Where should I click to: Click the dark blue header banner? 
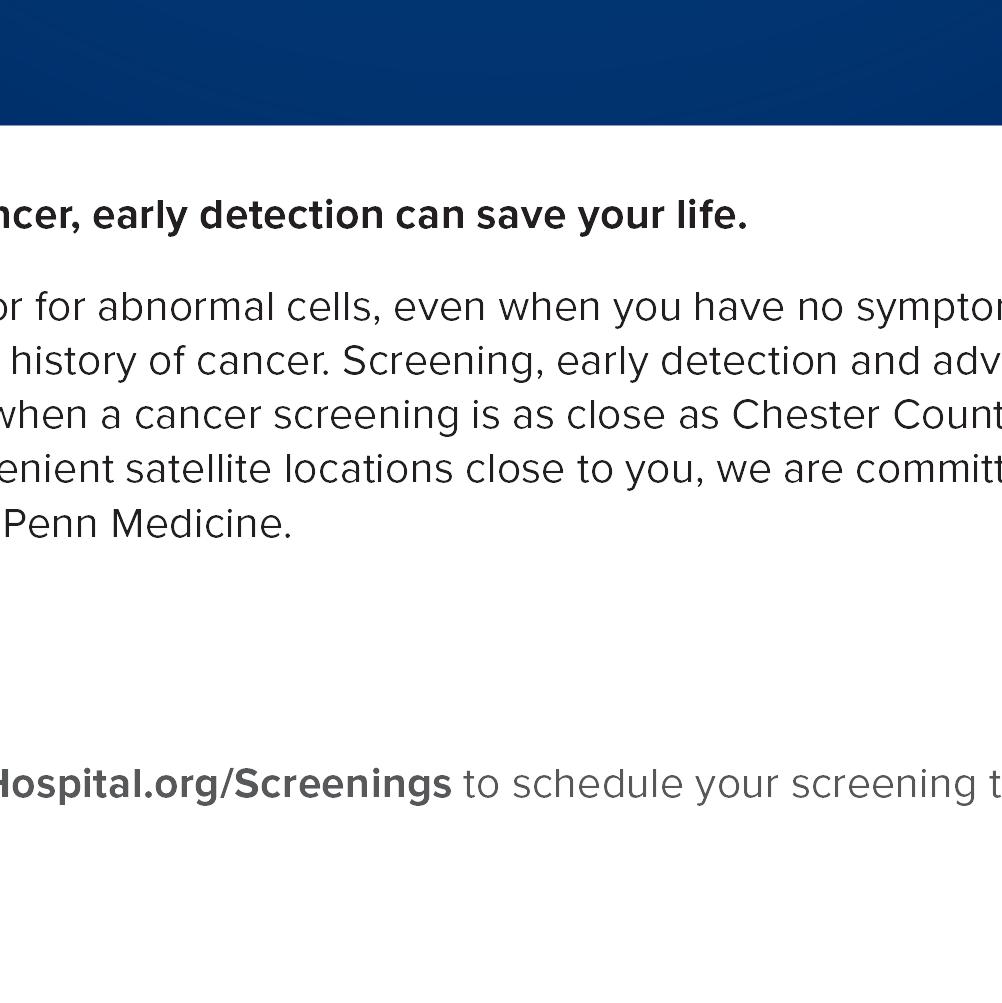point(500,62)
